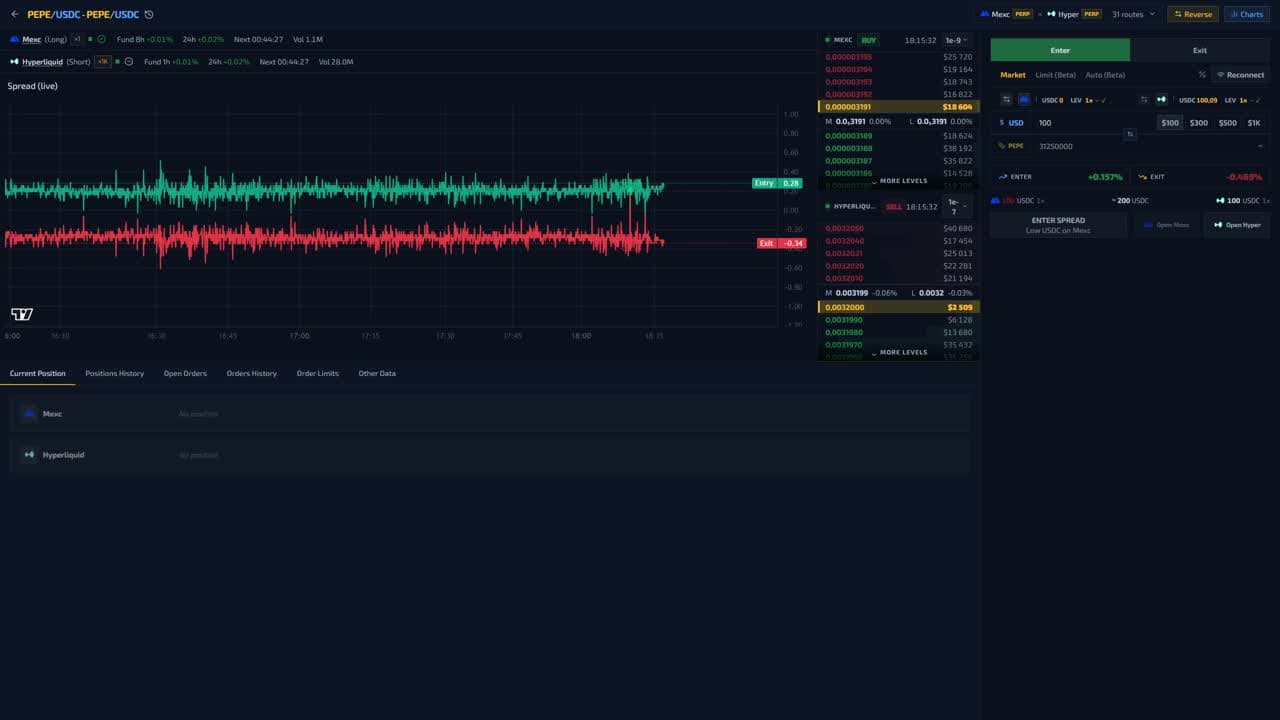Click the USD amount input field
This screenshot has width=1280, height=720.
(1095, 123)
